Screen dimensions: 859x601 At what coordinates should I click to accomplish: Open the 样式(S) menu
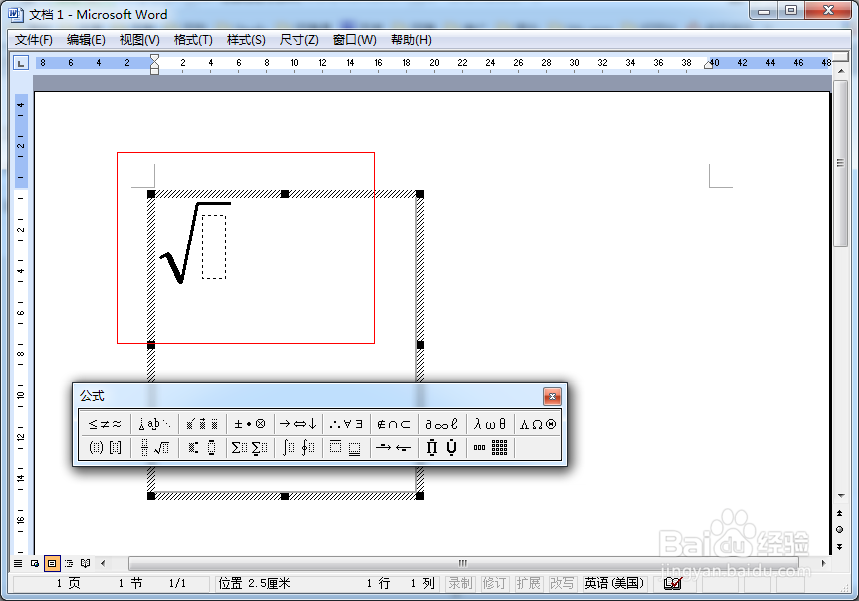click(x=246, y=40)
